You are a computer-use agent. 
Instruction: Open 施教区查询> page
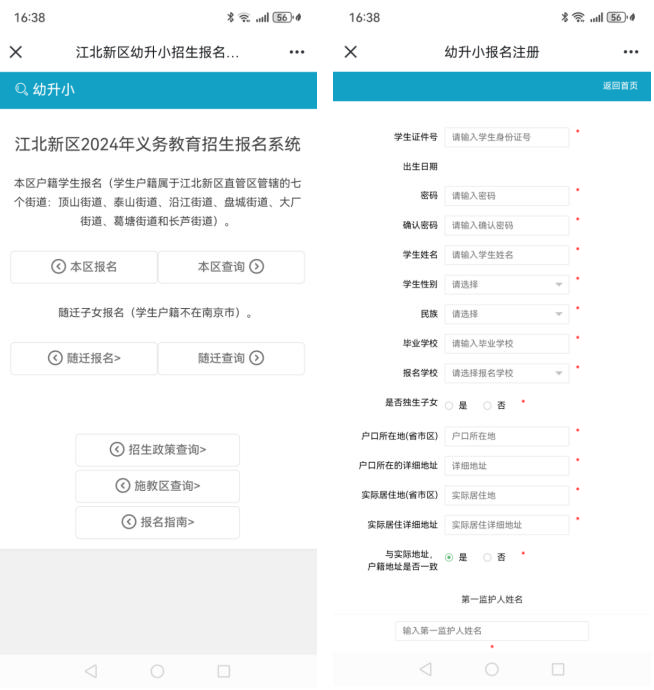[x=158, y=486]
